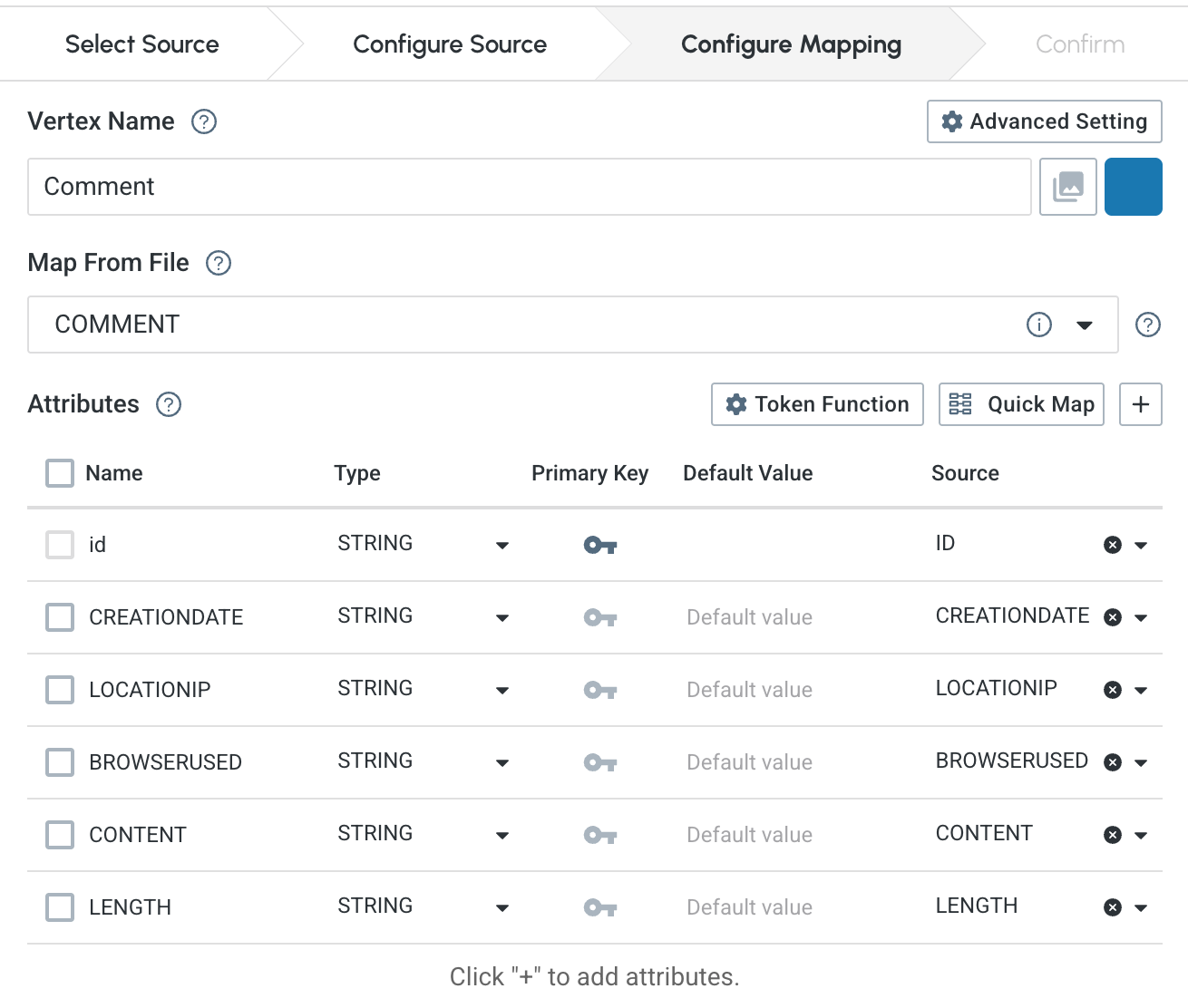Expand the Map From File dropdown

coord(1086,325)
